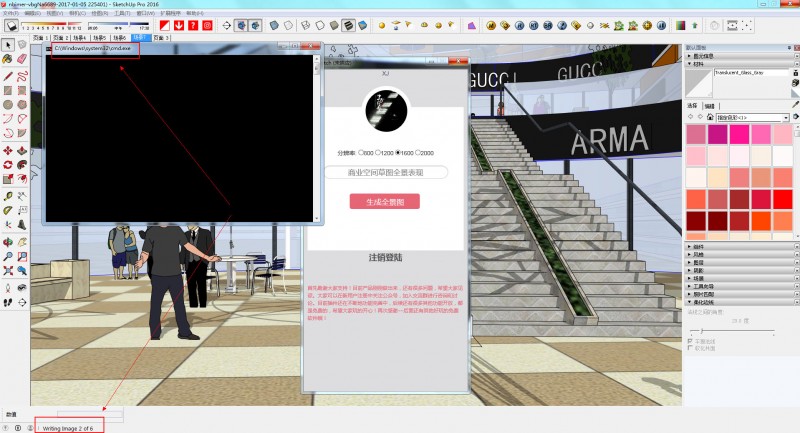Screen dimensions: 800x433
Task: Select the Freehand drawing tool
Action: pos(22,77)
